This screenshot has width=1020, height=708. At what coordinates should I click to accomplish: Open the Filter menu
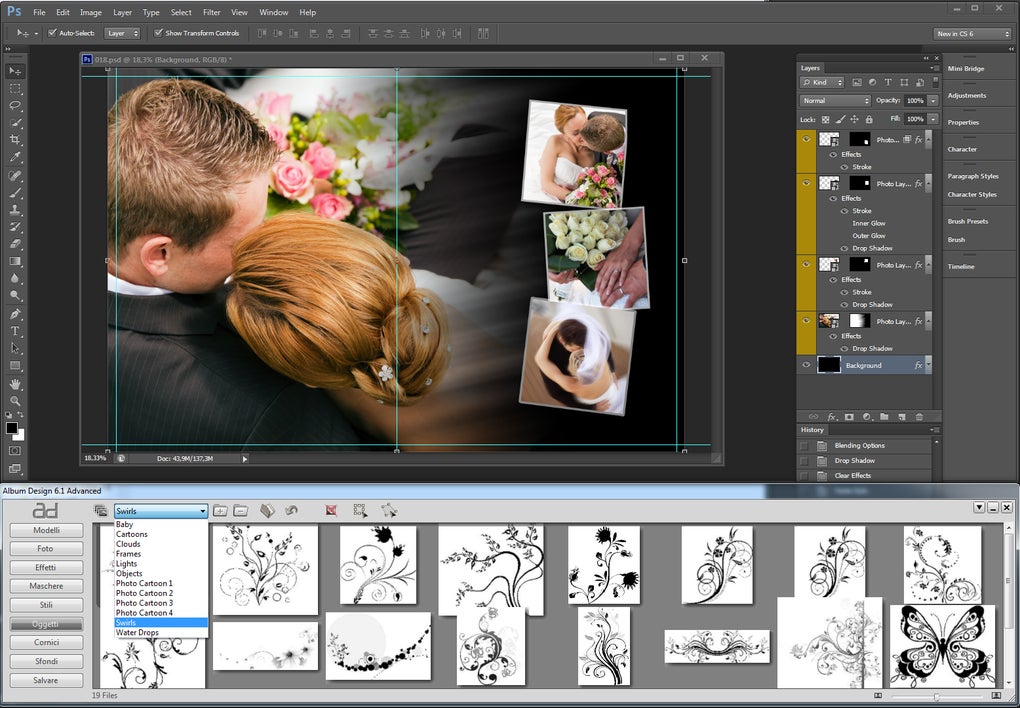coord(211,12)
